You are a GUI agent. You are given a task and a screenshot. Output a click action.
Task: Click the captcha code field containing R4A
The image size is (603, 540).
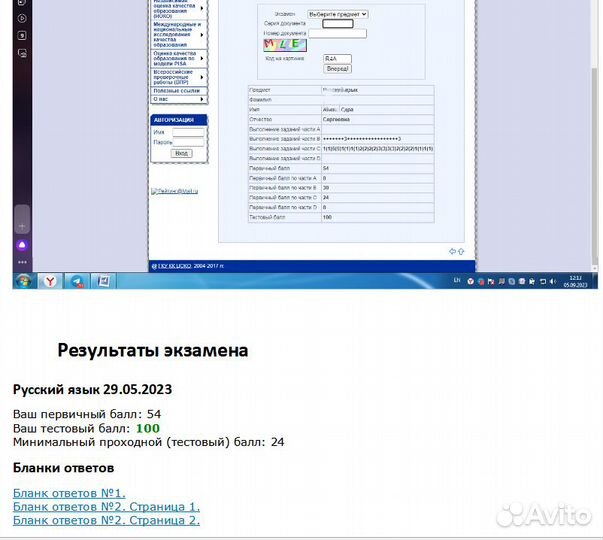[x=337, y=59]
